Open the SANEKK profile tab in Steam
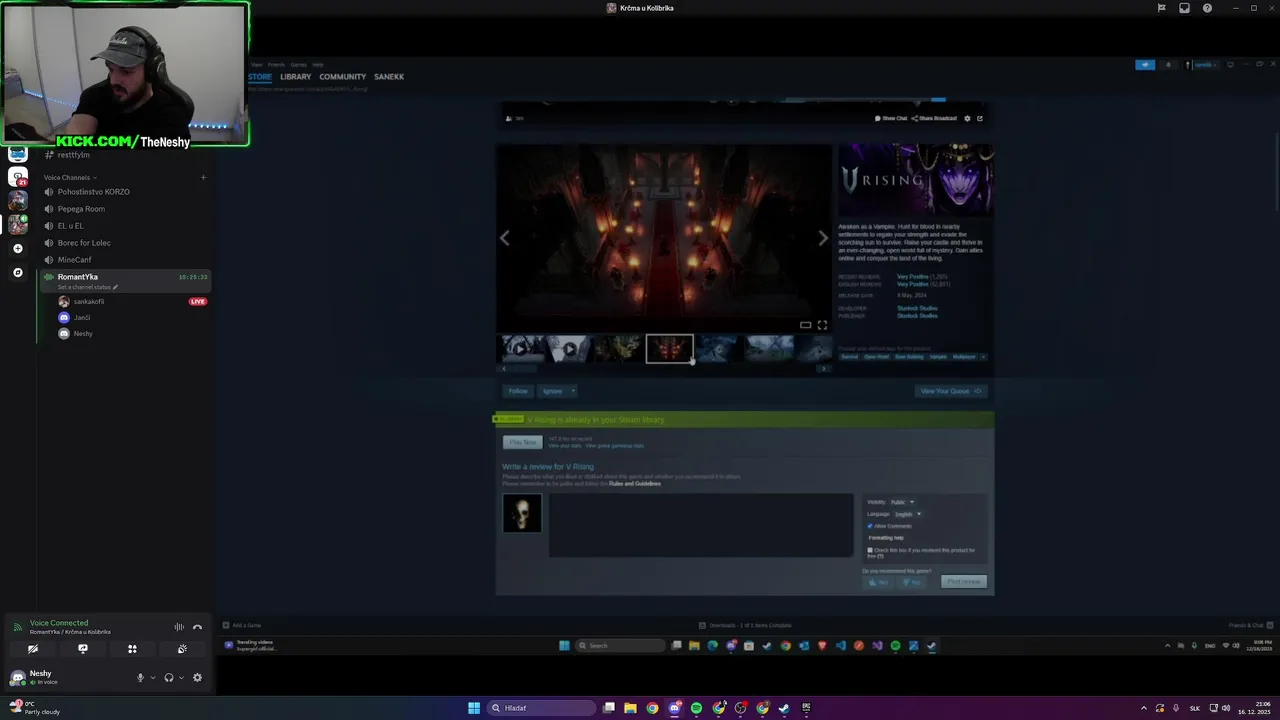The width and height of the screenshot is (1280, 720). (389, 76)
